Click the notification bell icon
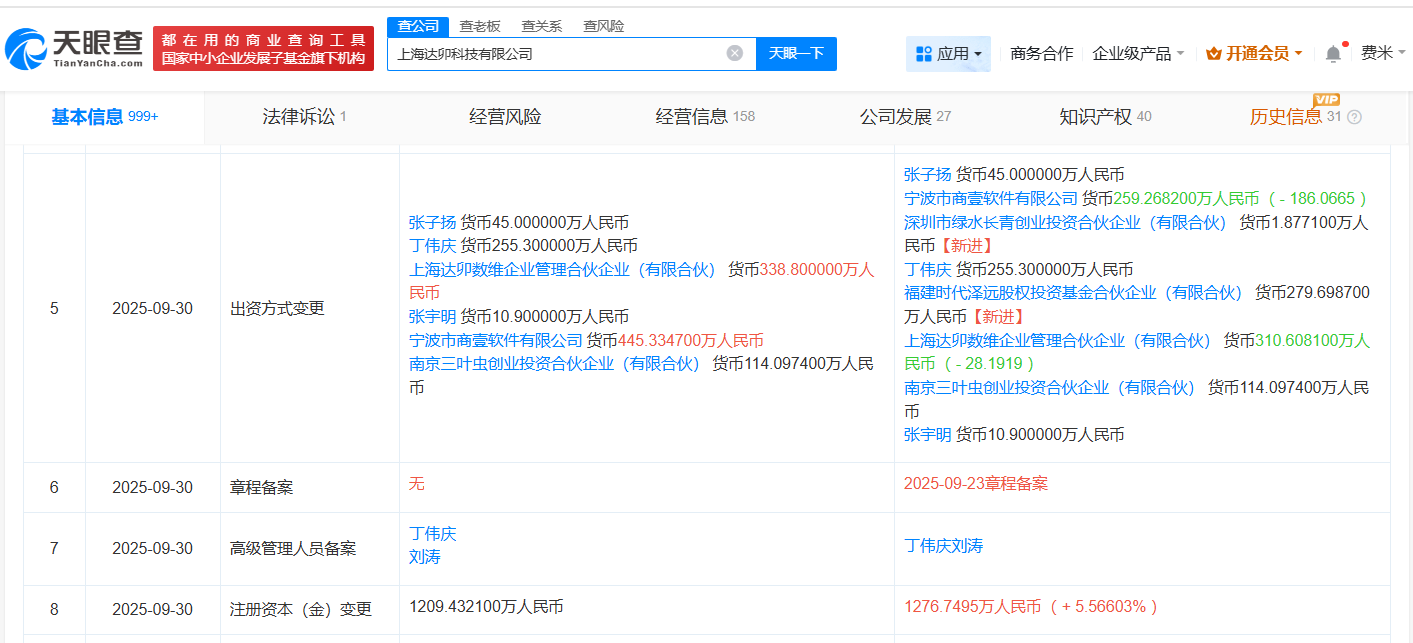The width and height of the screenshot is (1413, 643). coord(1331,52)
